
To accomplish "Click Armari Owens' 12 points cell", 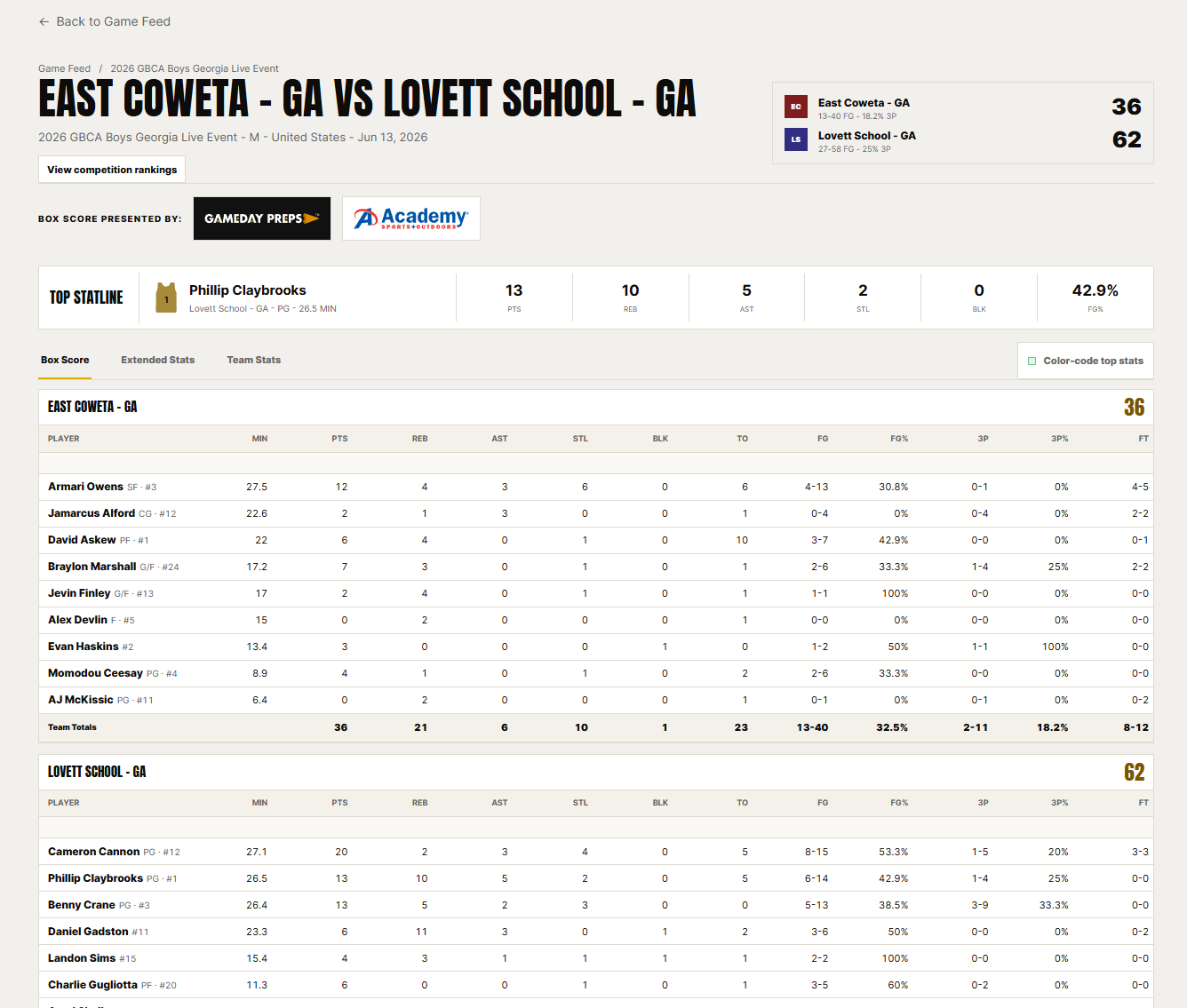I will click(x=341, y=487).
